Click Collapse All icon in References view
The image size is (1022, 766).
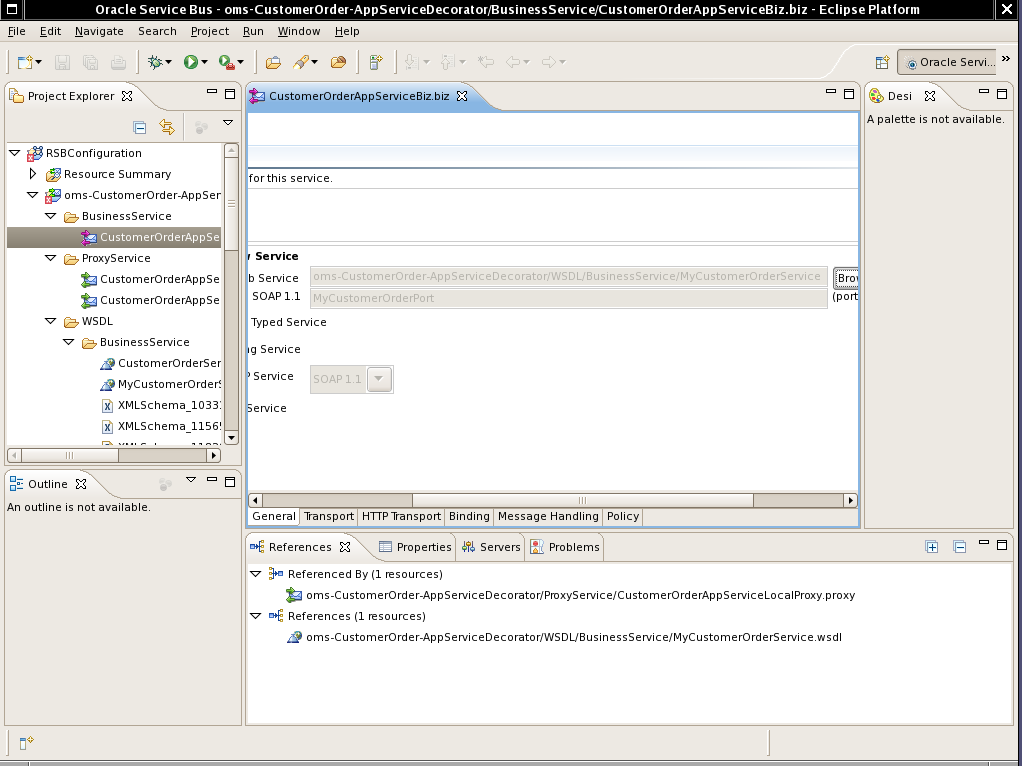959,547
